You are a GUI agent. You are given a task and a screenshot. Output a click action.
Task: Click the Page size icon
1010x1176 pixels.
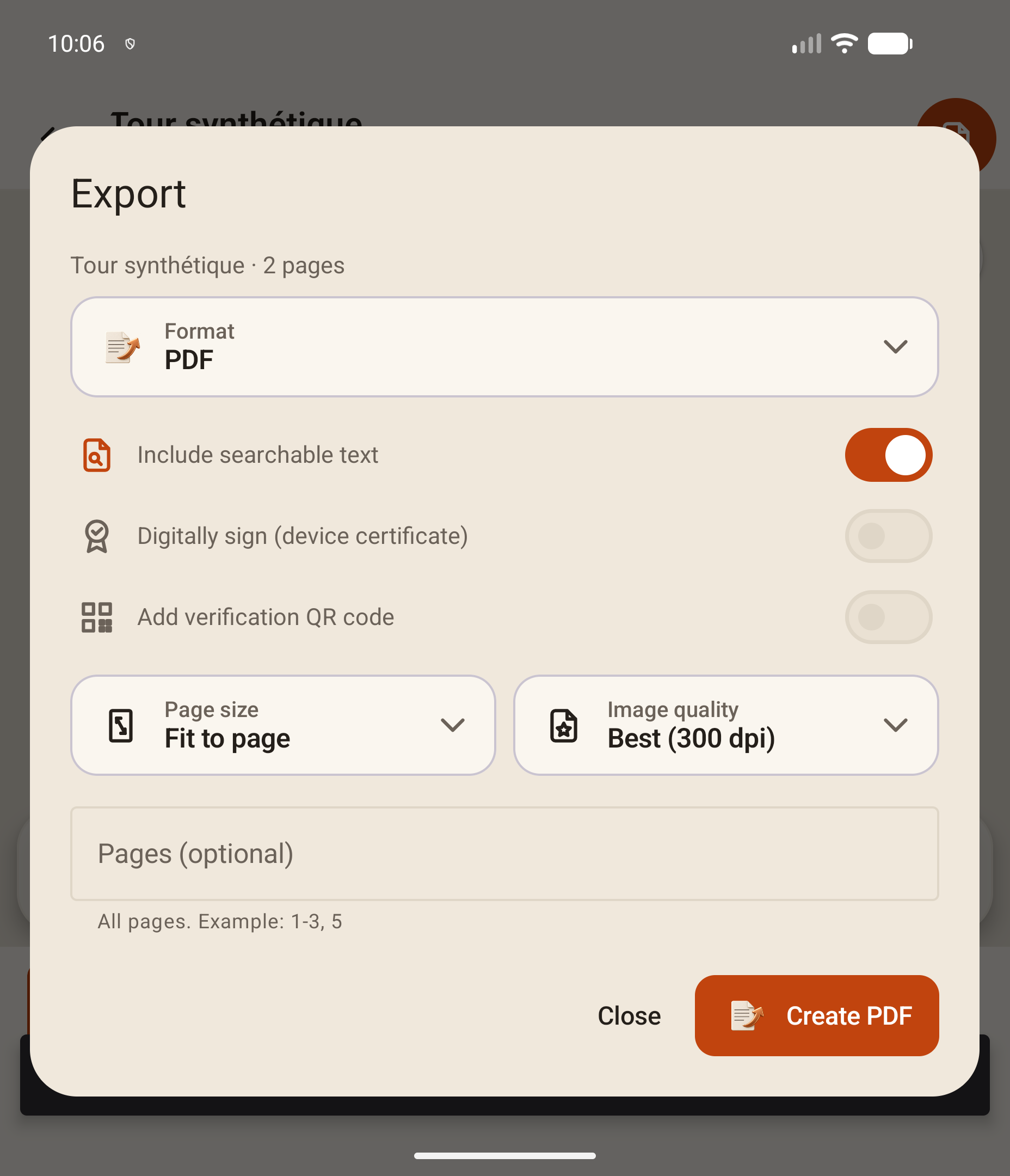click(121, 725)
